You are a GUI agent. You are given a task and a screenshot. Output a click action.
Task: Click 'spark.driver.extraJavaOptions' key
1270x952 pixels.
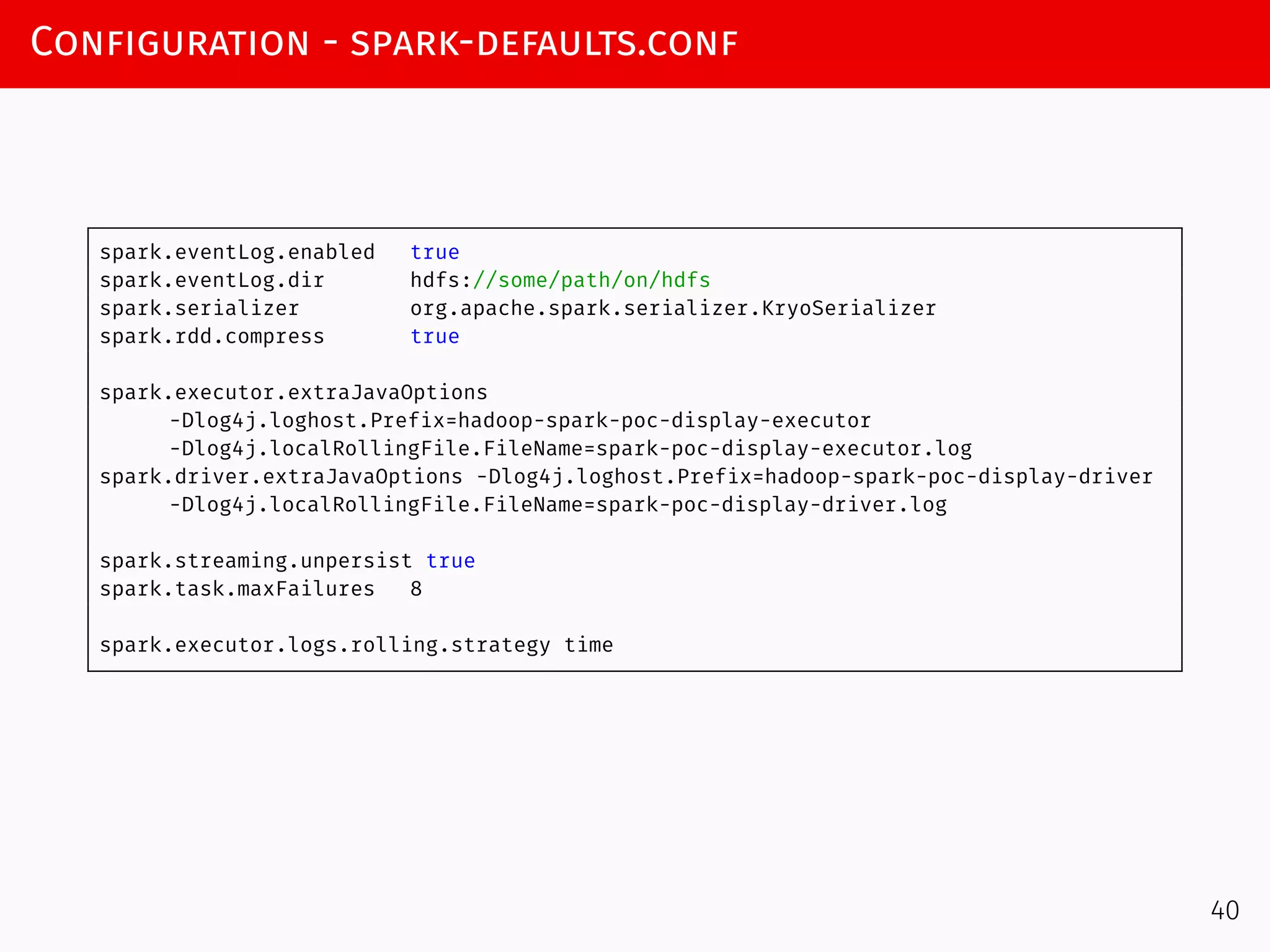281,477
